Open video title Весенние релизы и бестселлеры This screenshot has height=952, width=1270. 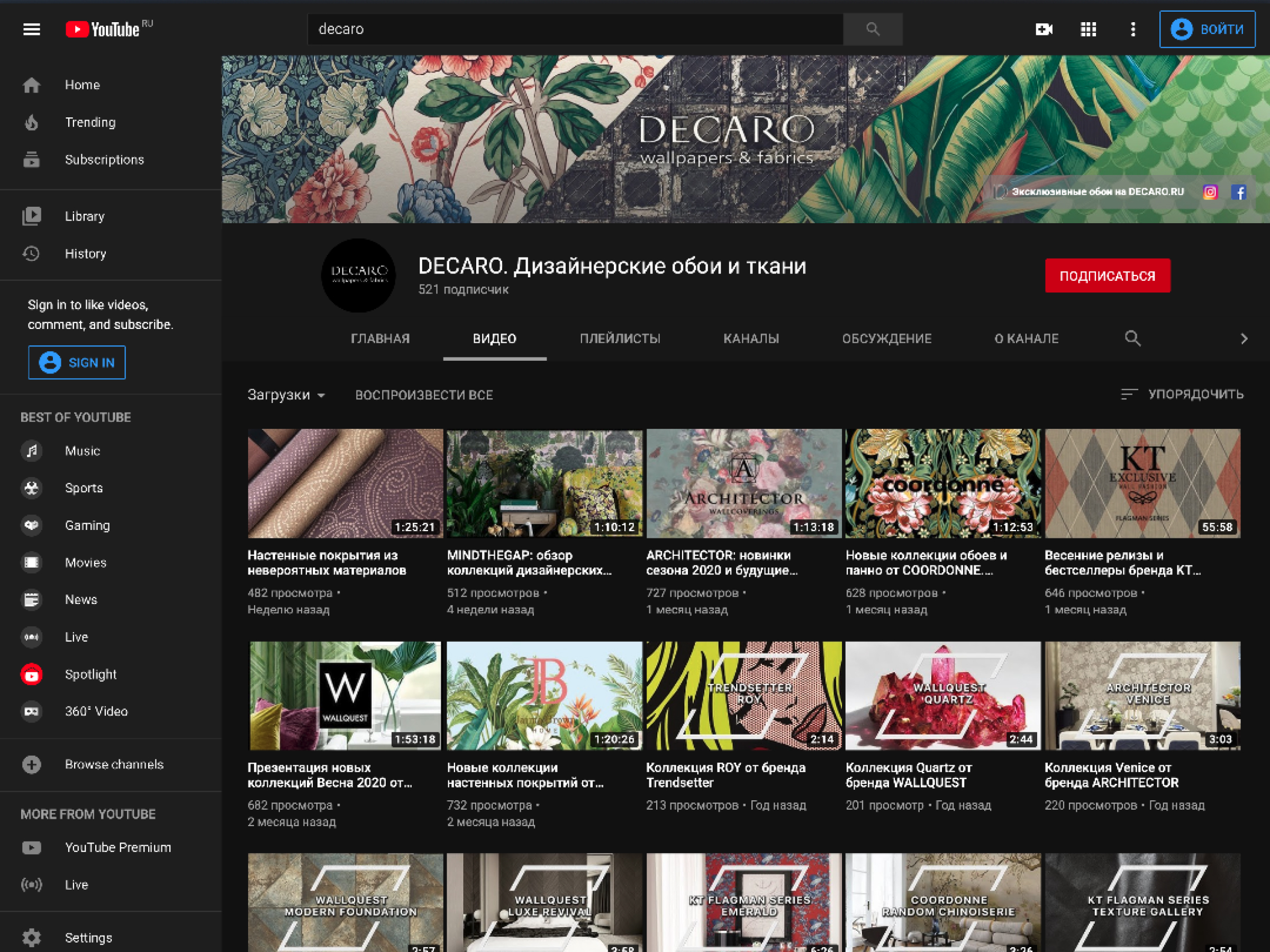coord(1122,563)
